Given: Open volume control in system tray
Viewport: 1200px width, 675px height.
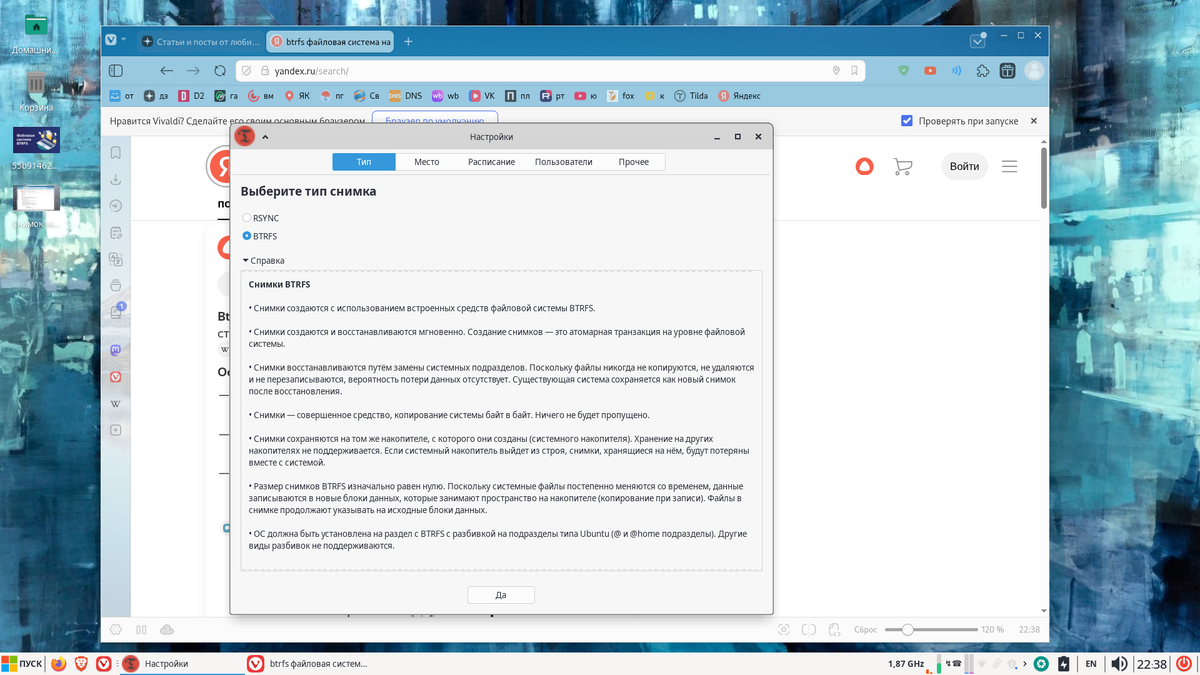Looking at the screenshot, I should 1119,663.
